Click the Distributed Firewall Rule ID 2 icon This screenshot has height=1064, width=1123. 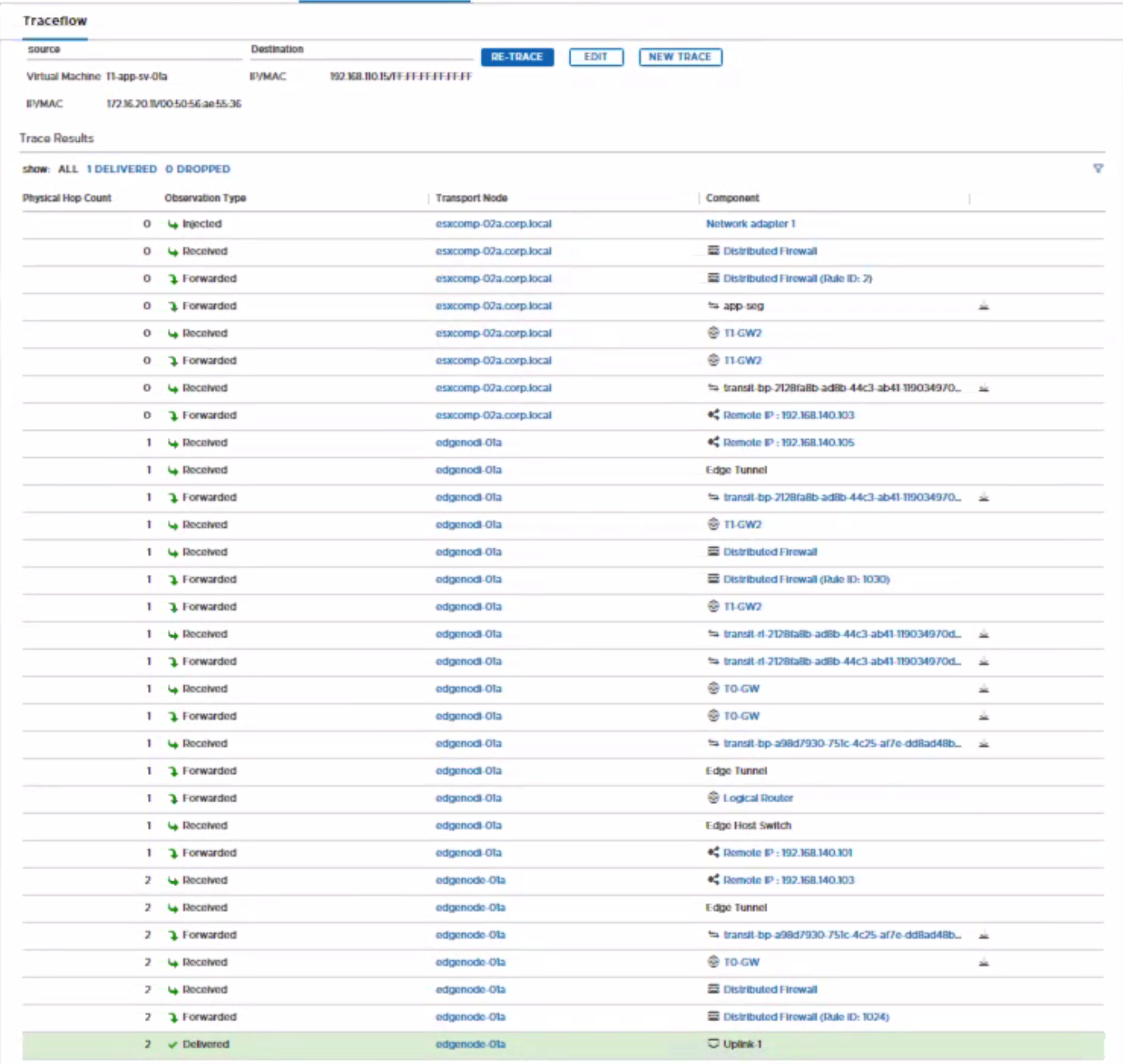pos(713,278)
